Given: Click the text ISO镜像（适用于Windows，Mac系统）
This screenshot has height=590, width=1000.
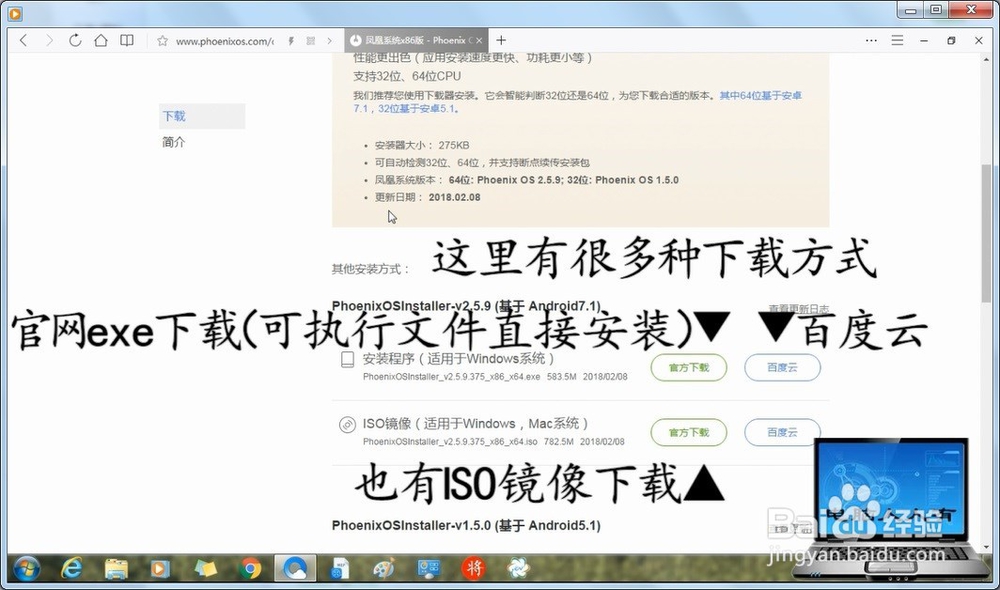Looking at the screenshot, I should [475, 424].
